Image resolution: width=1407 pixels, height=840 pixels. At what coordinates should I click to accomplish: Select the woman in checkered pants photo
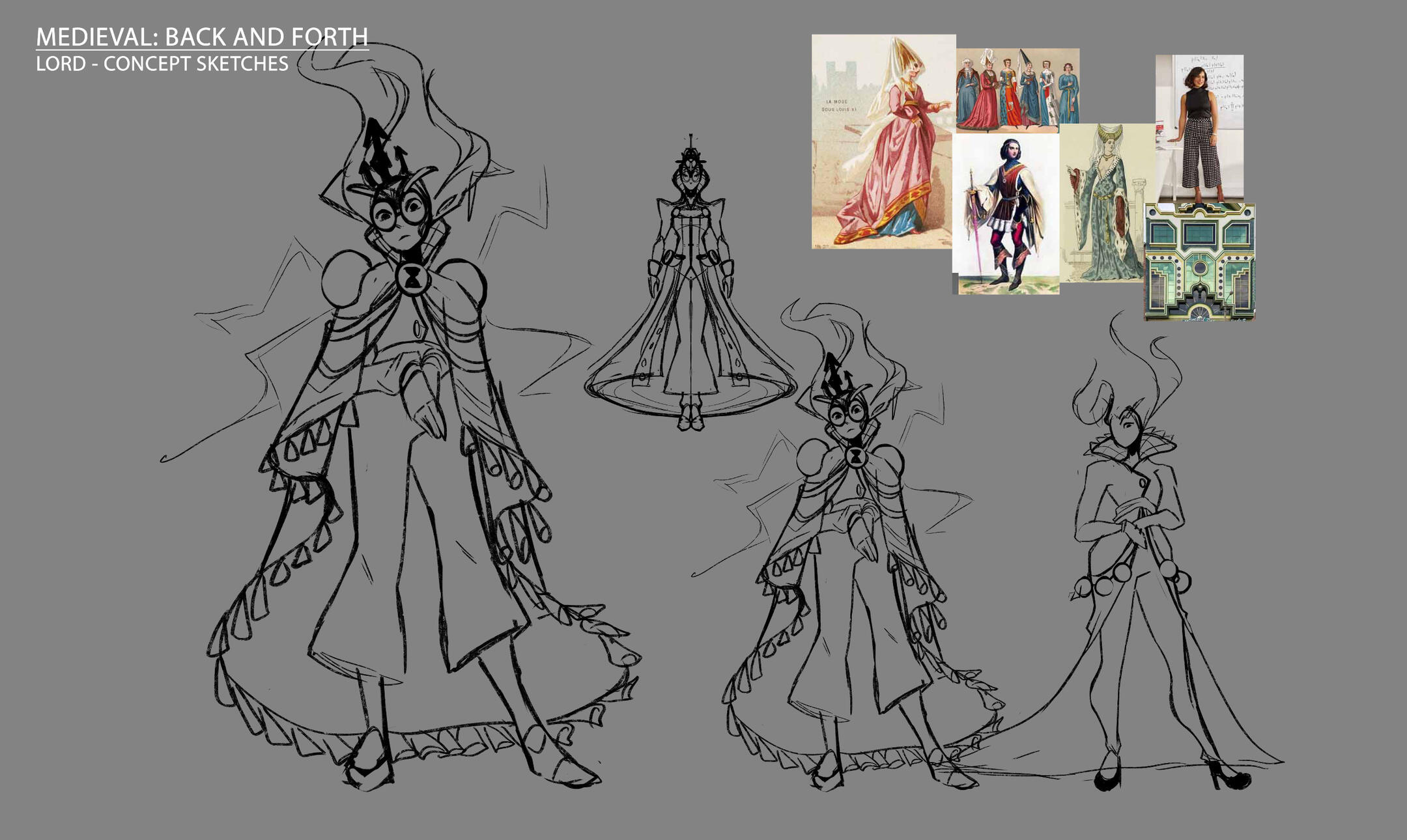pyautogui.click(x=1199, y=126)
